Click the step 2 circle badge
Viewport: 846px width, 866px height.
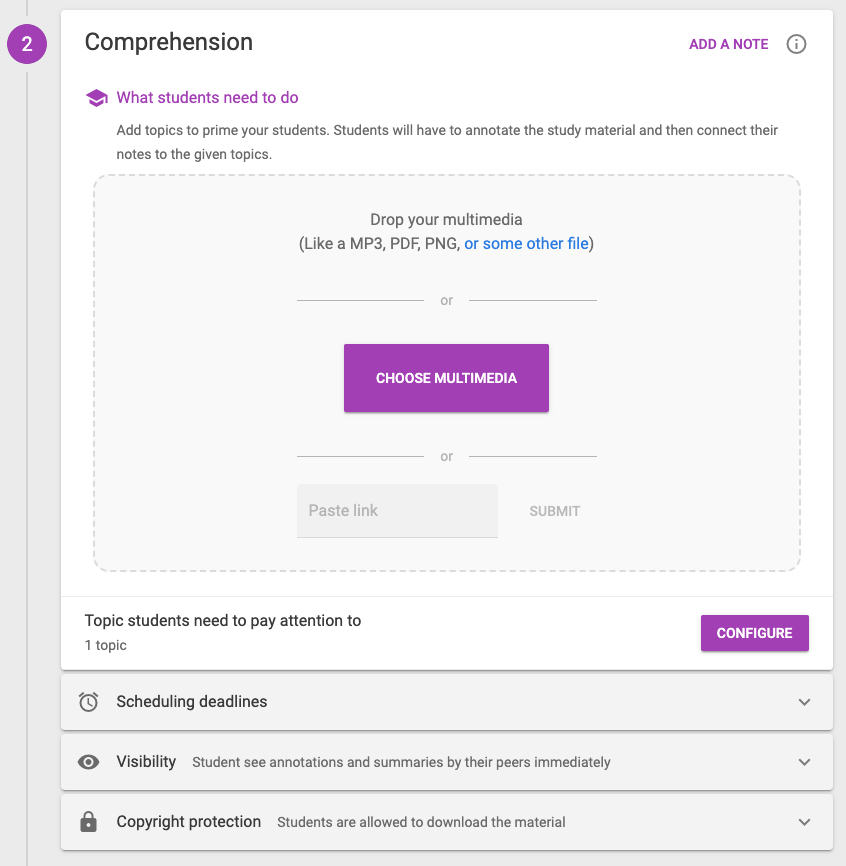(x=27, y=44)
